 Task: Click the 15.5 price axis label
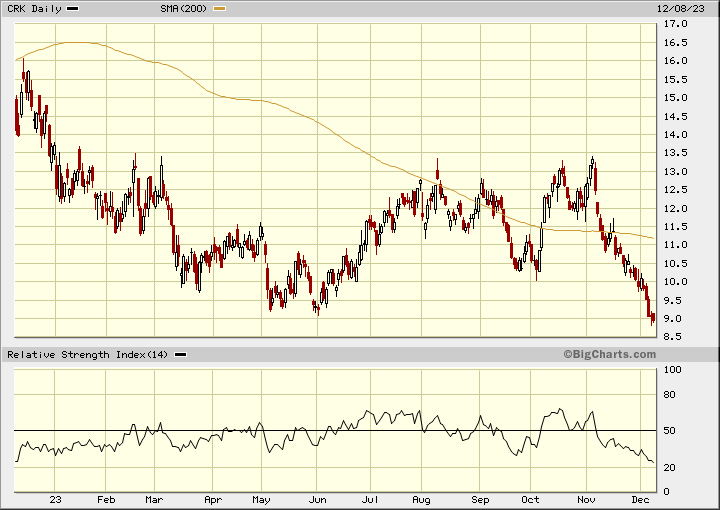[x=675, y=79]
